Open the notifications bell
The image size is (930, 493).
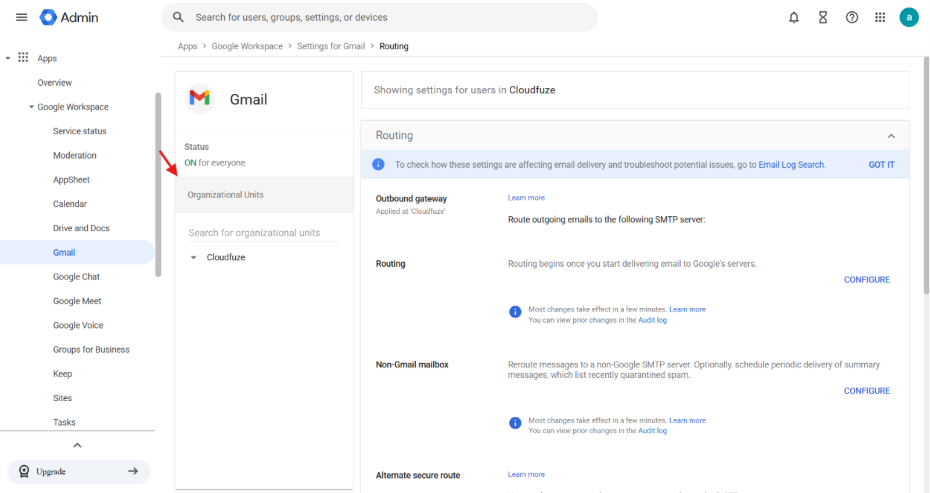(794, 17)
